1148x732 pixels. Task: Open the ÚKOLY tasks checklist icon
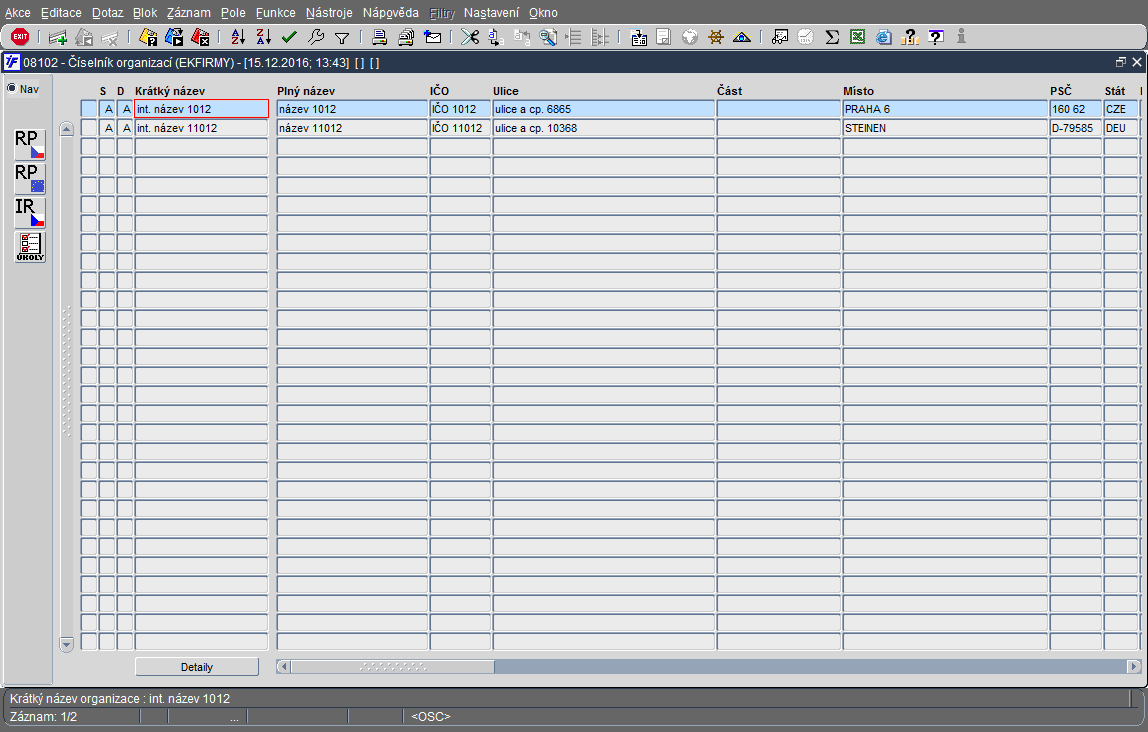click(x=30, y=247)
